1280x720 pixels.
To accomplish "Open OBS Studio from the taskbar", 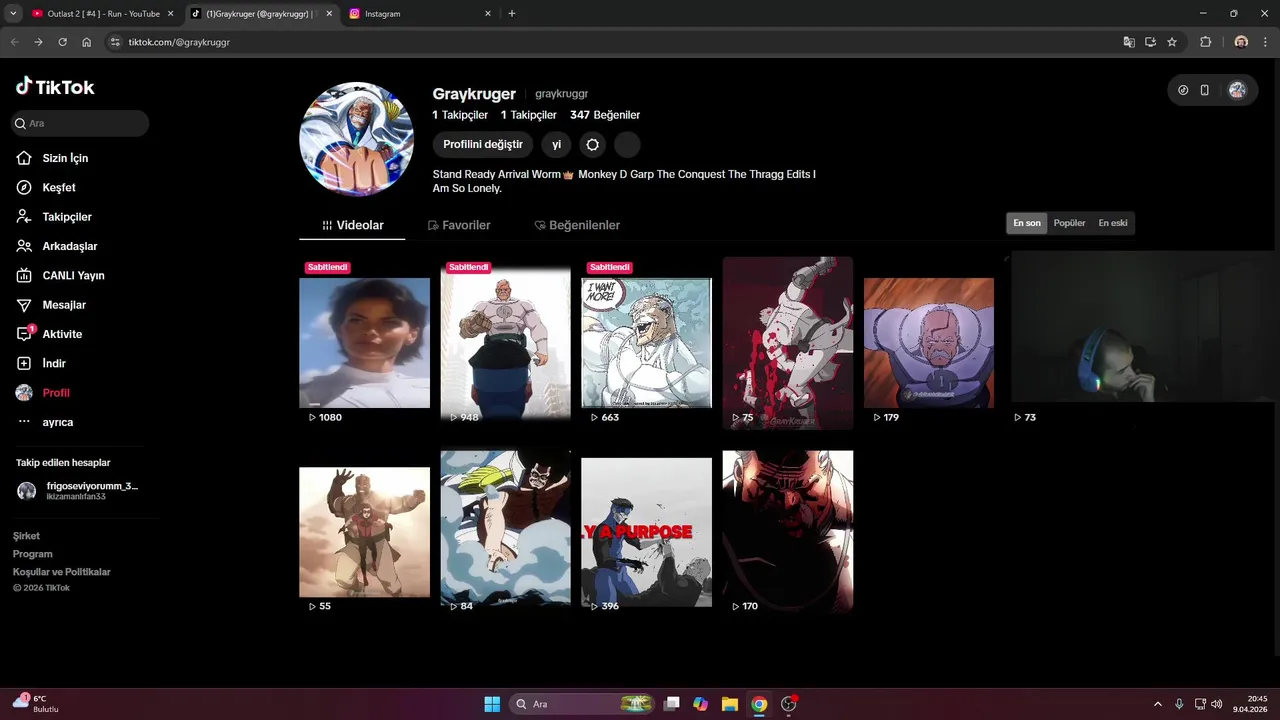I will 789,704.
